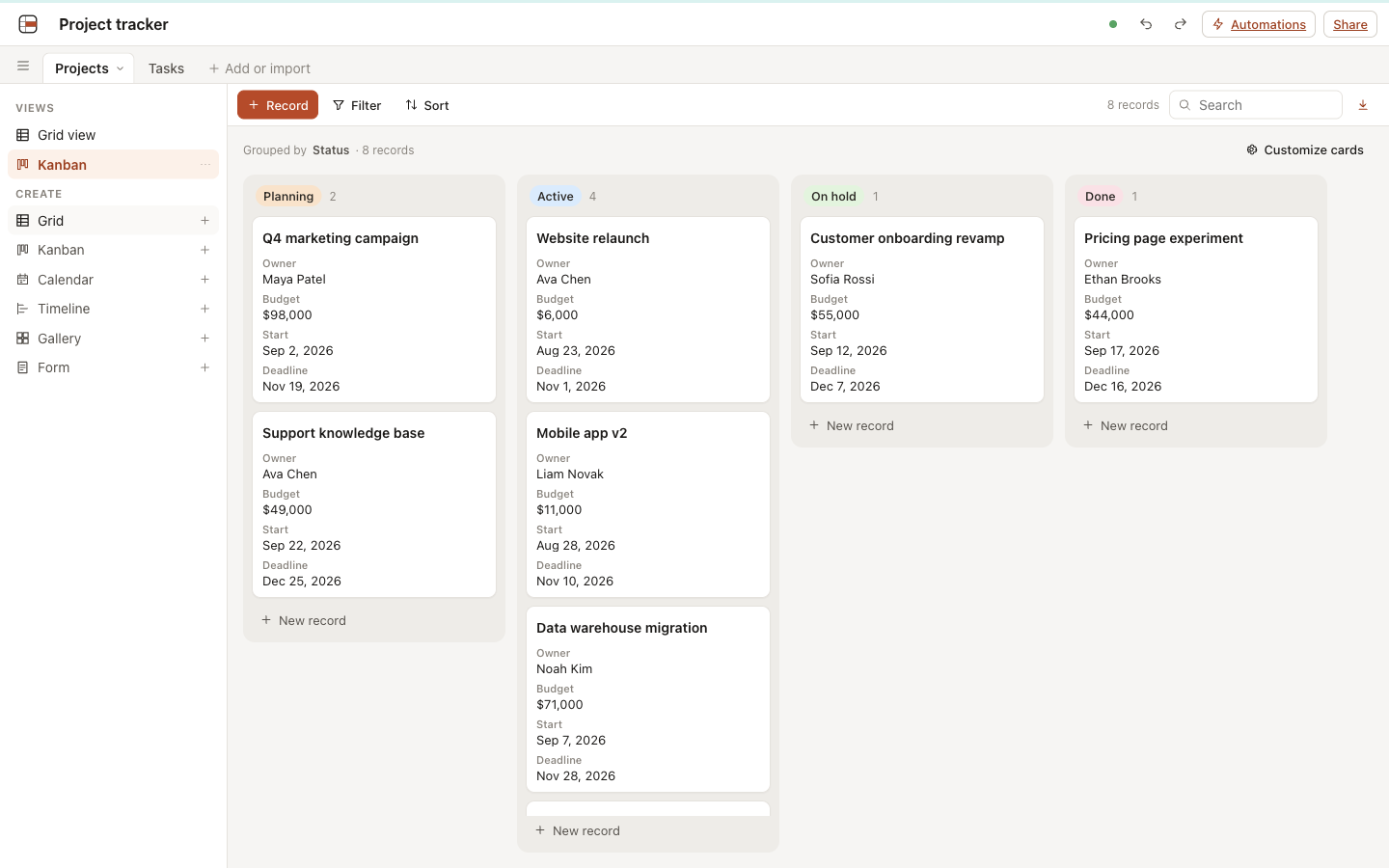Open the Data warehouse migration card
This screenshot has width=1389, height=868.
(648, 699)
